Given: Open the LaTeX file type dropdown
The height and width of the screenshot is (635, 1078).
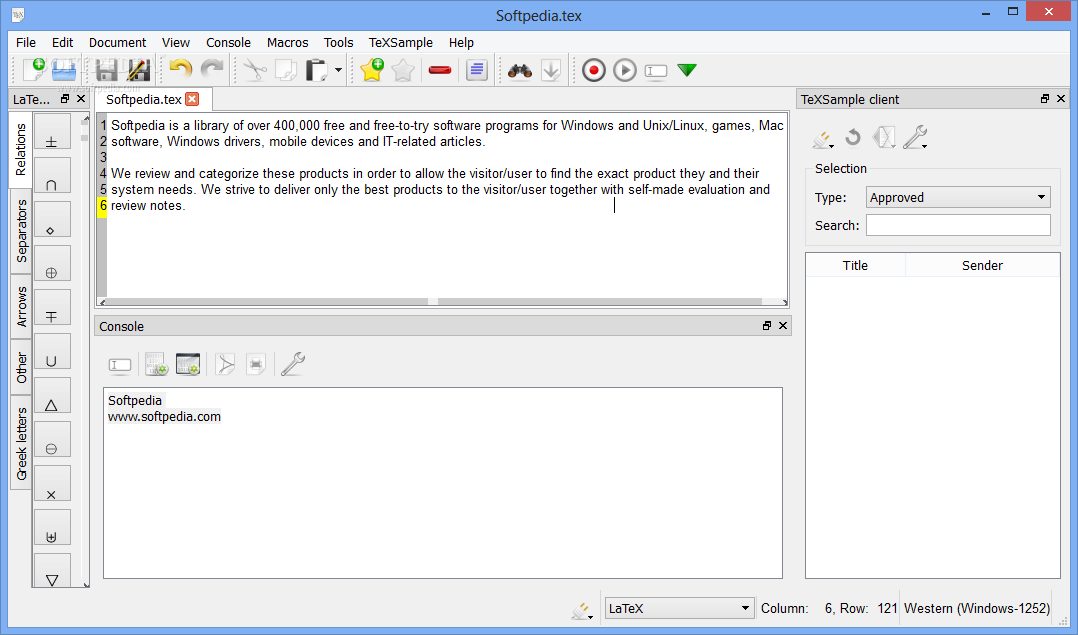Looking at the screenshot, I should click(678, 608).
